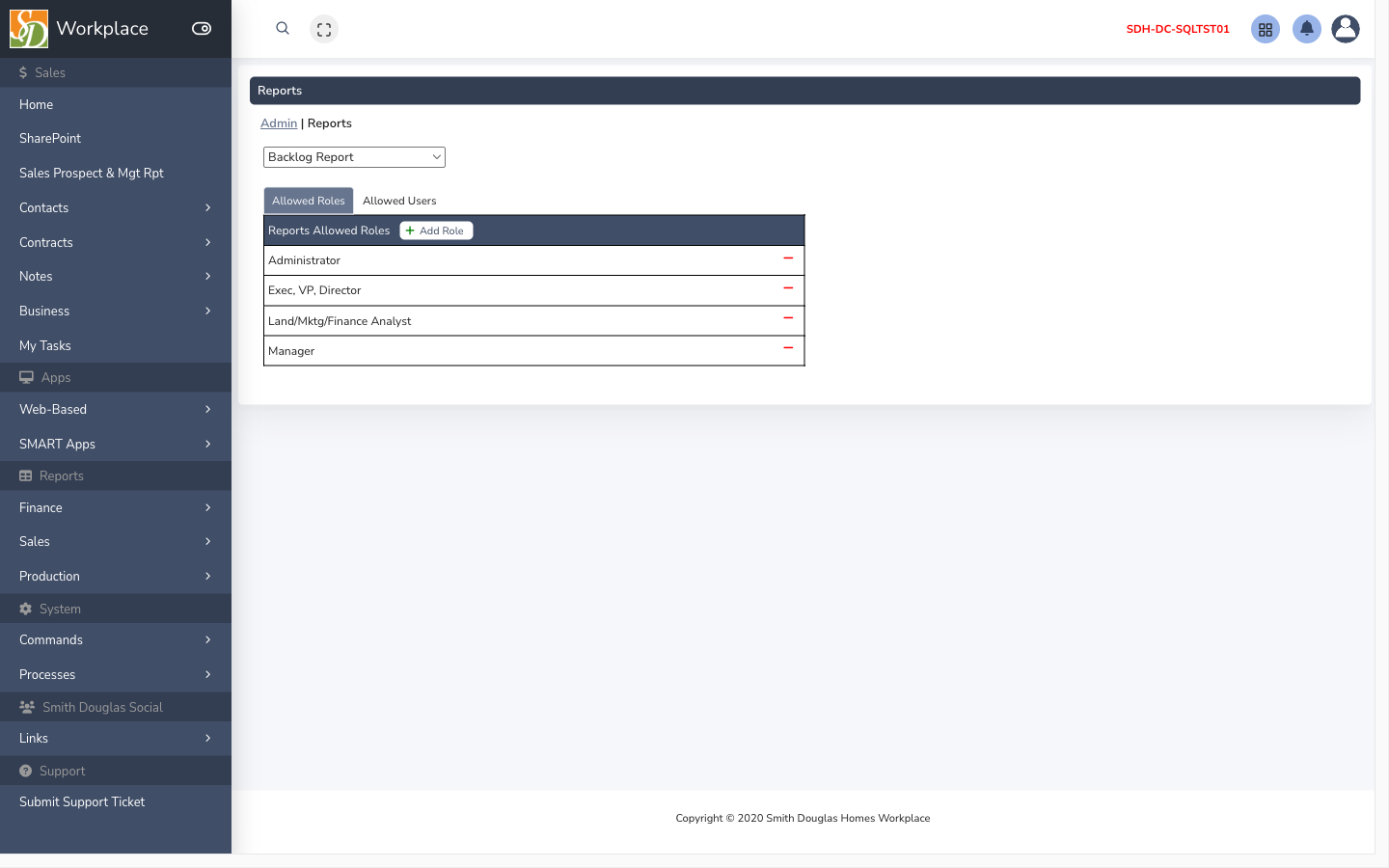1389x868 pixels.
Task: Remove the Administrator role with minus icon
Action: pos(788,258)
